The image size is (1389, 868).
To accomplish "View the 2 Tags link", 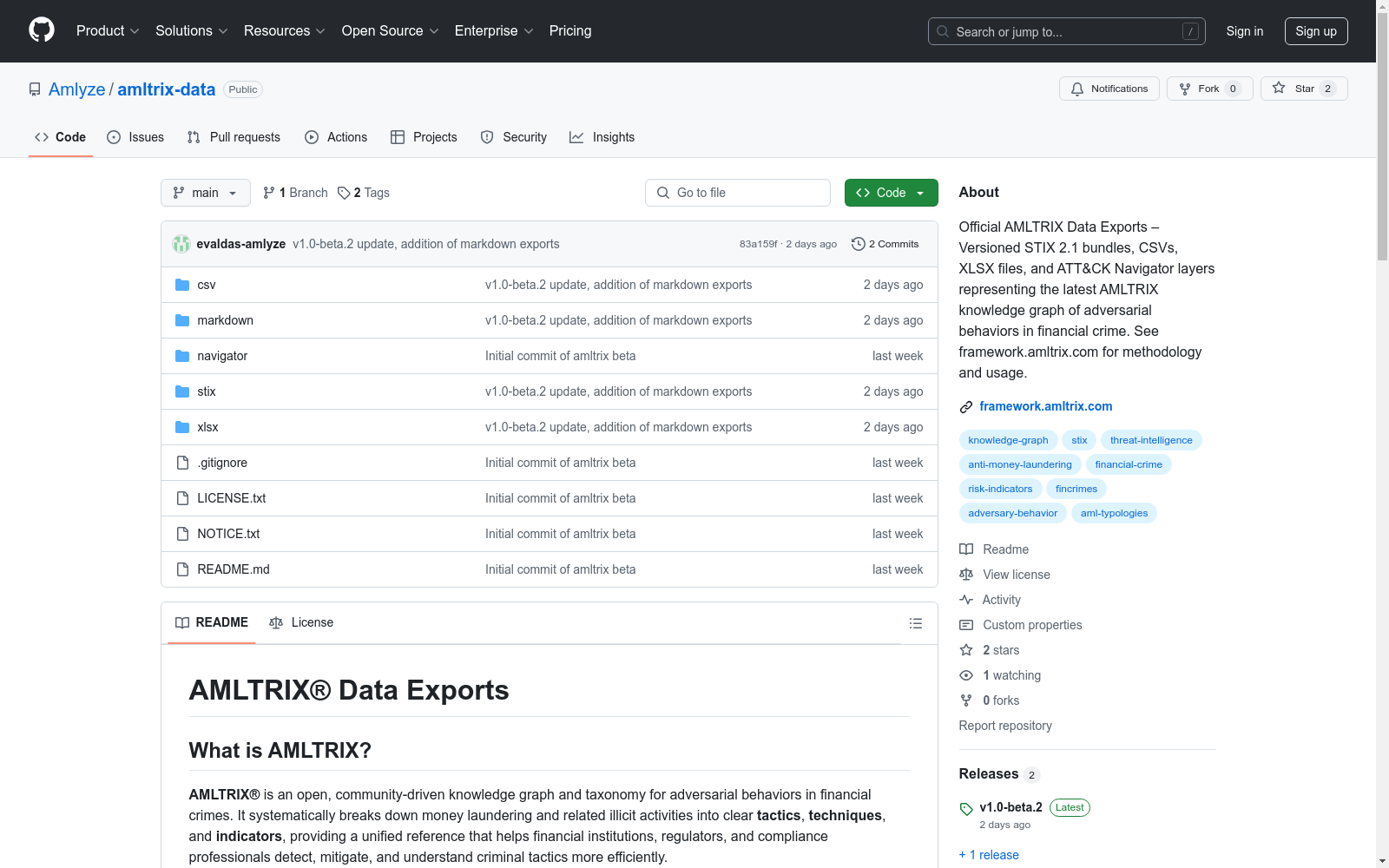I will (x=364, y=193).
